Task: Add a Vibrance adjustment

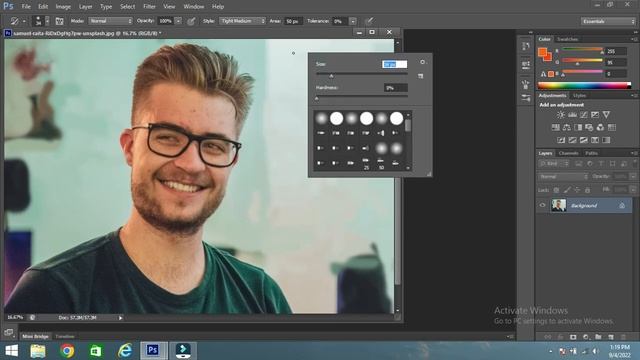Action: tap(607, 115)
